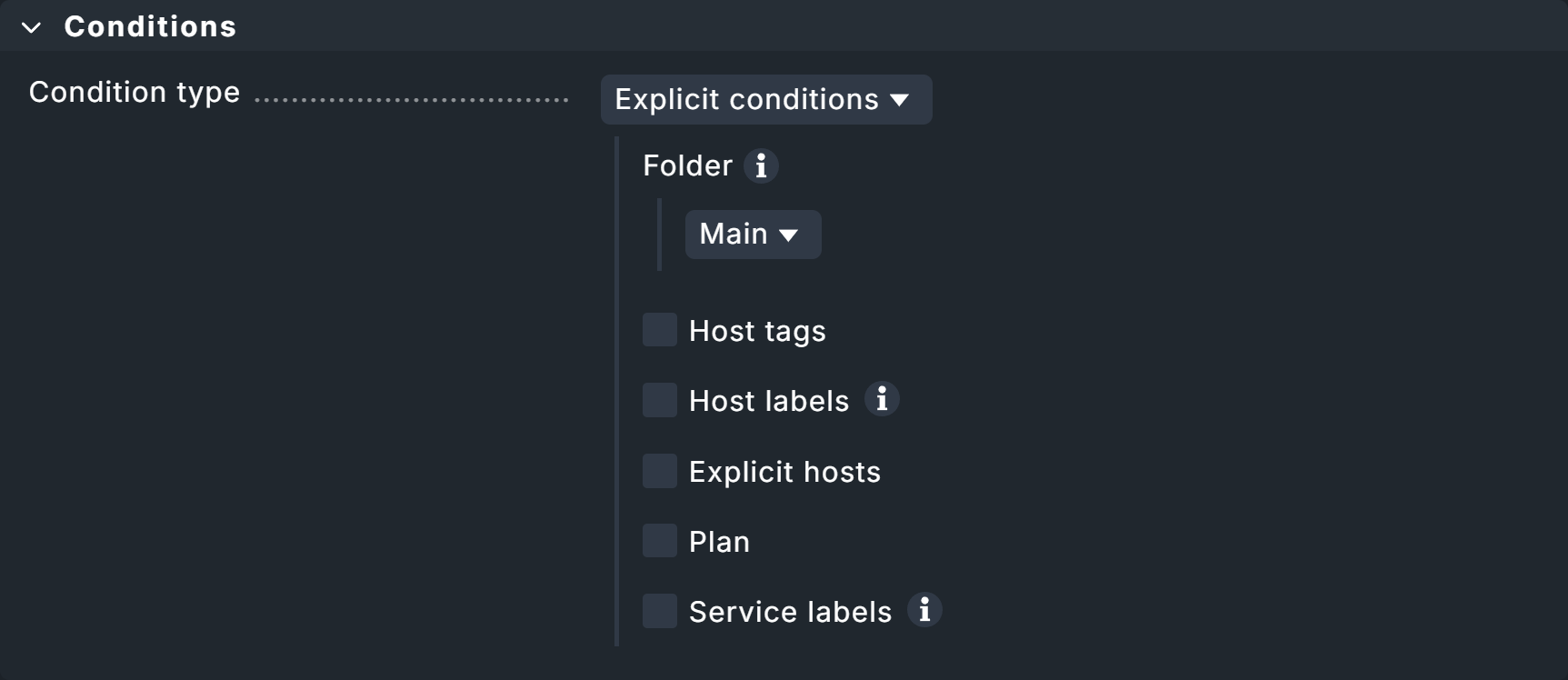Click the info icon beside Service labels

(924, 610)
